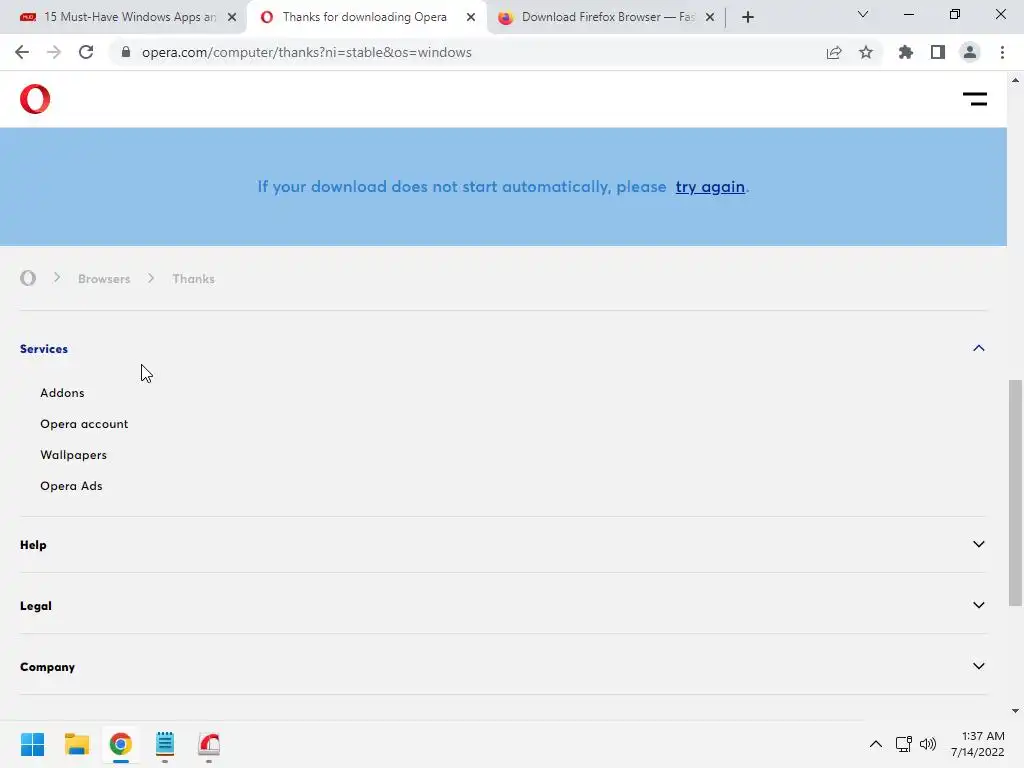This screenshot has height=768, width=1024.
Task: Click the scrollbar down arrow
Action: point(1015,711)
